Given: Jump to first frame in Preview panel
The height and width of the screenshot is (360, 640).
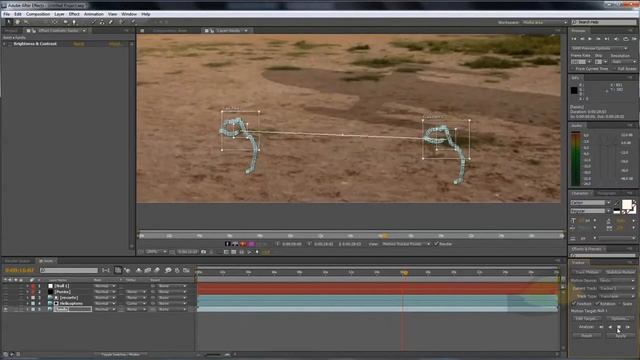Looking at the screenshot, I should [574, 39].
